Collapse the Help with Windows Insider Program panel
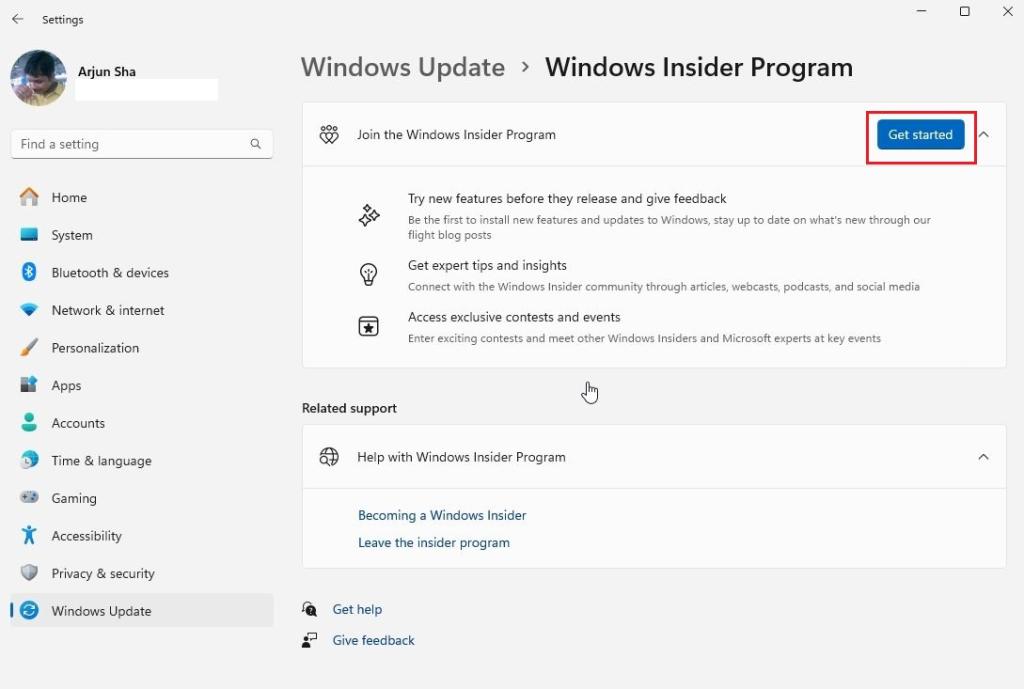1024x689 pixels. [983, 456]
